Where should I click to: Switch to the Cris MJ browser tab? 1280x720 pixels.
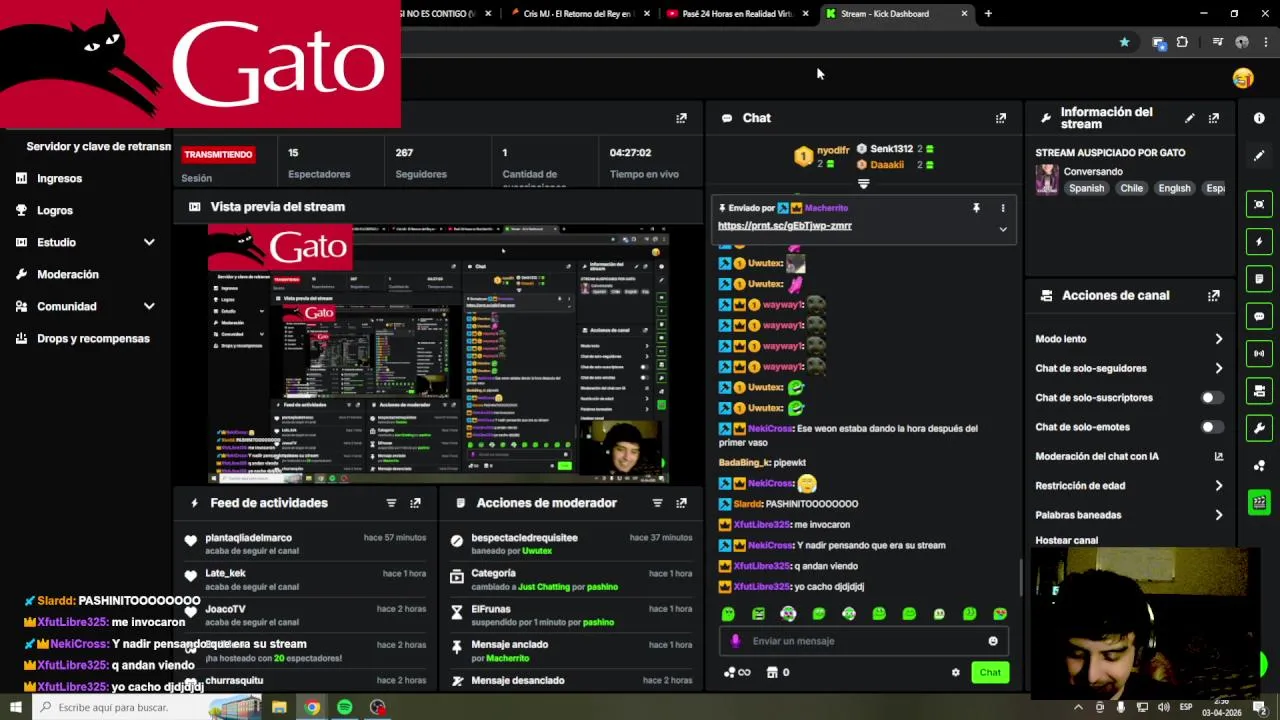[x=578, y=14]
